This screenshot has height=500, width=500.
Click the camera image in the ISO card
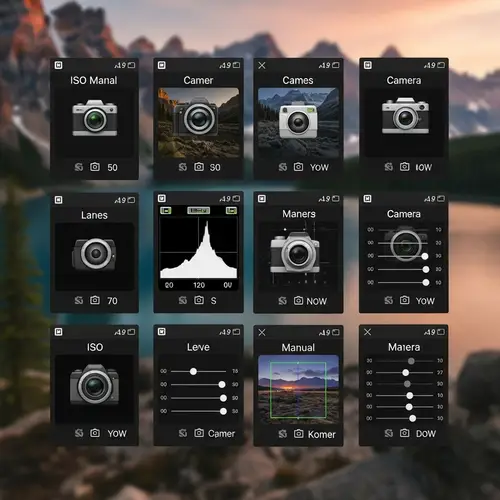click(x=94, y=385)
